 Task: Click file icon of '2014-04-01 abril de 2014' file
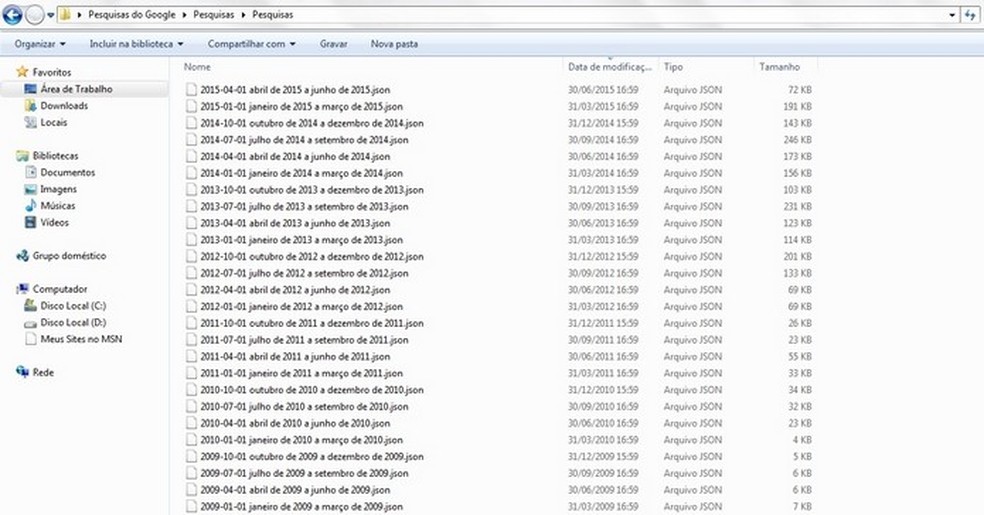point(191,156)
